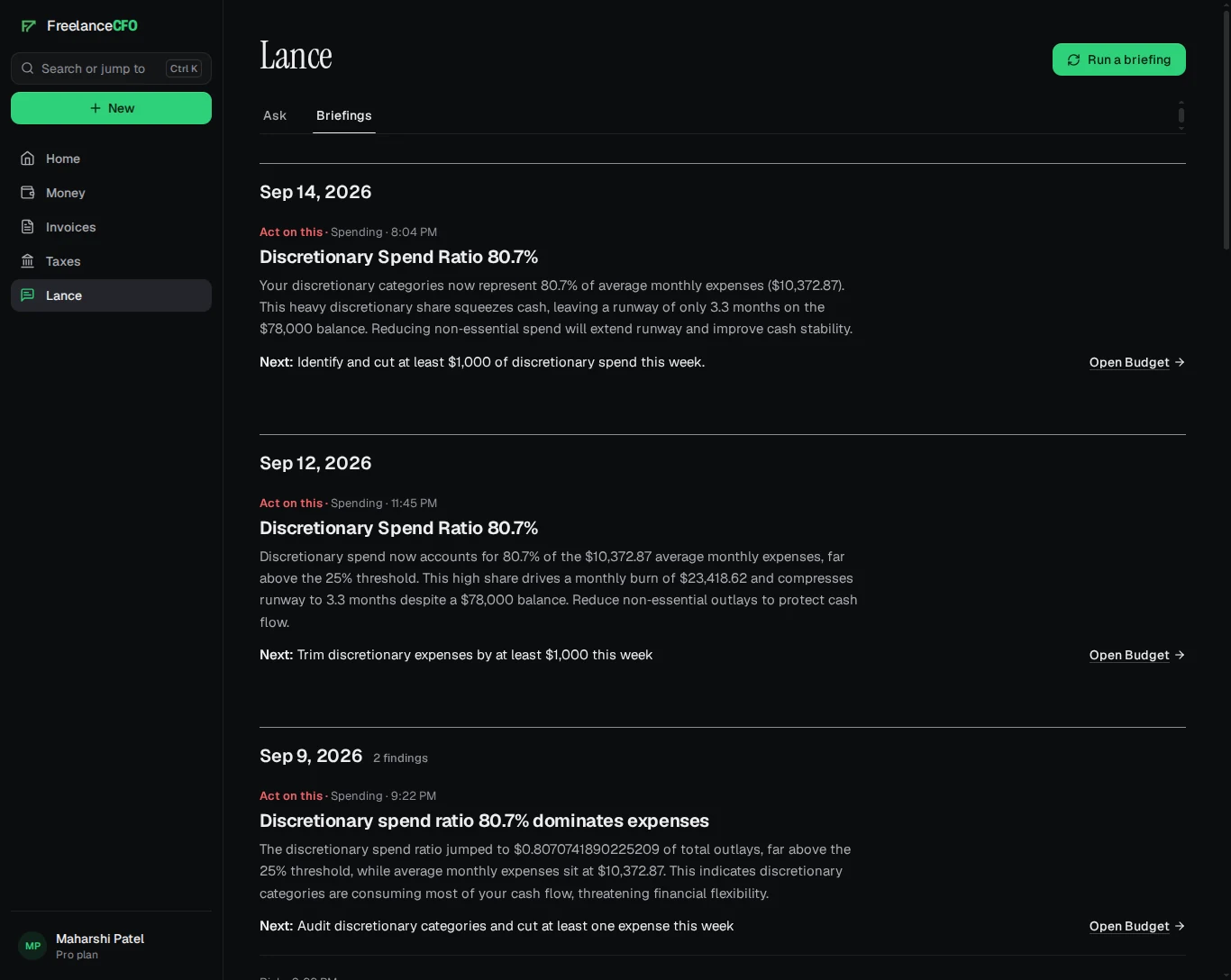1231x980 pixels.
Task: Click the plus icon on New button
Action: pos(96,108)
